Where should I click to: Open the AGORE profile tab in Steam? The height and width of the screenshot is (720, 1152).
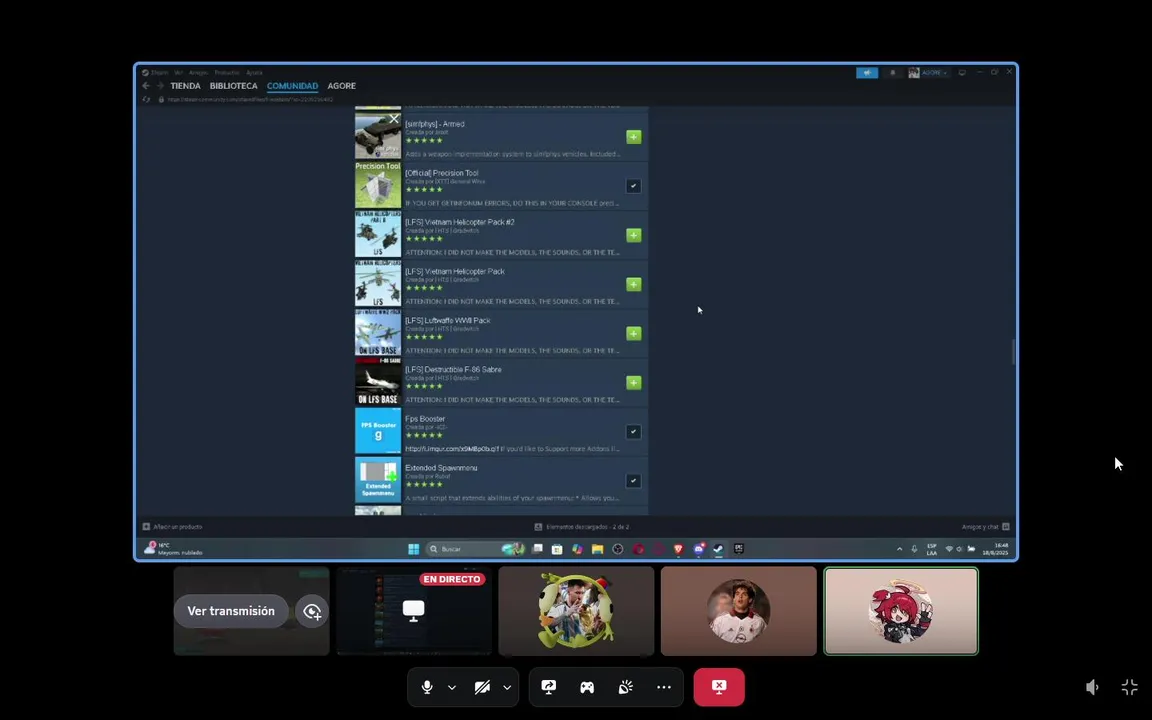342,86
